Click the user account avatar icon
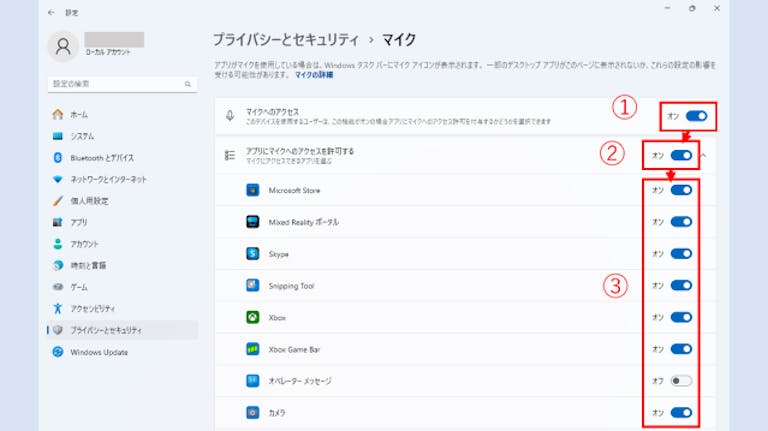Viewport: 768px width, 431px height. pyautogui.click(x=63, y=47)
